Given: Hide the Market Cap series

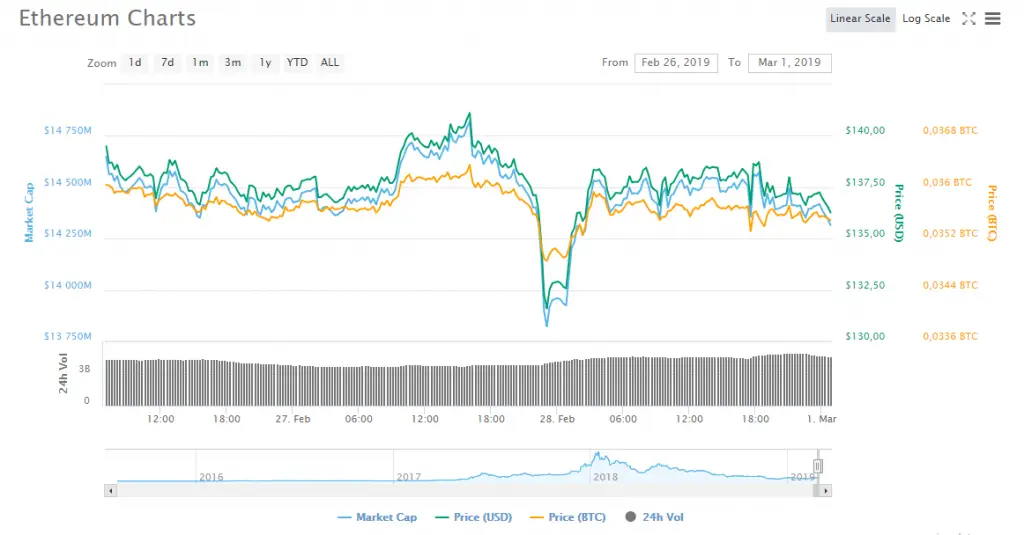Looking at the screenshot, I should point(377,517).
